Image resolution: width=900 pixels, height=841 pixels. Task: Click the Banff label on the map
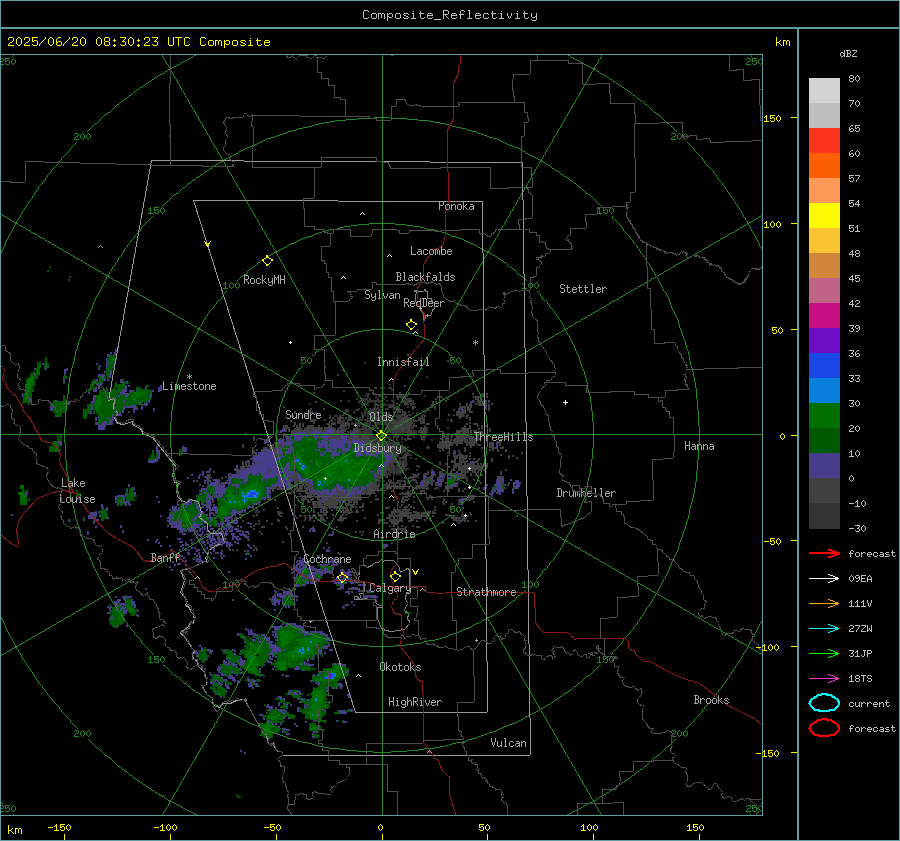(165, 558)
